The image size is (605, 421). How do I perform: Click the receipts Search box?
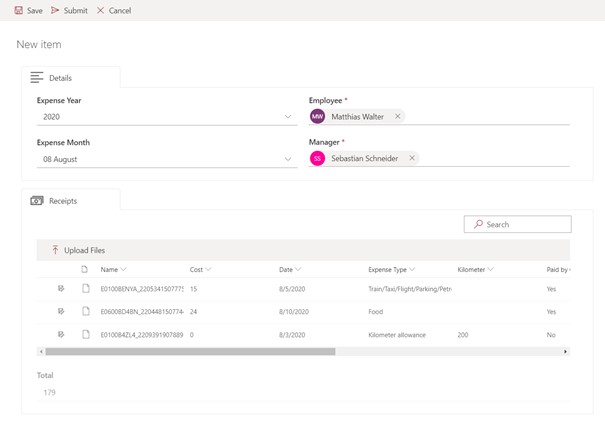(517, 224)
